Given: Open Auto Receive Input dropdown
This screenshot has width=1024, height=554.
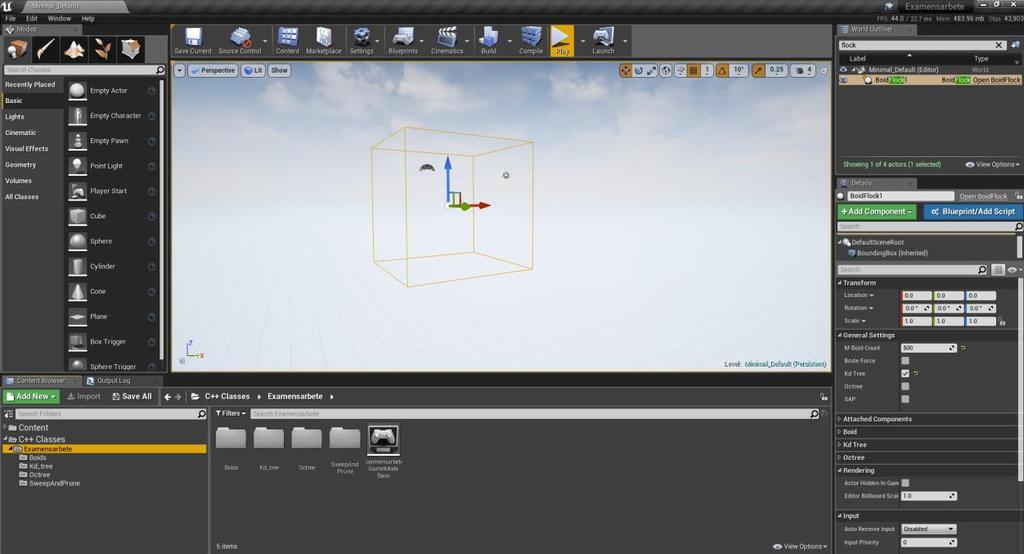Looking at the screenshot, I should point(929,529).
